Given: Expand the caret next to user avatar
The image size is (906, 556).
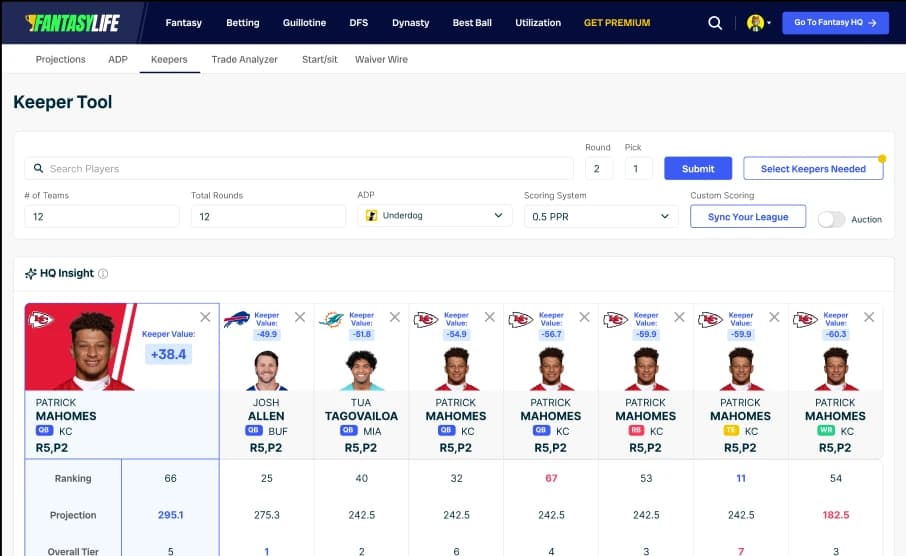Looking at the screenshot, I should pos(769,23).
